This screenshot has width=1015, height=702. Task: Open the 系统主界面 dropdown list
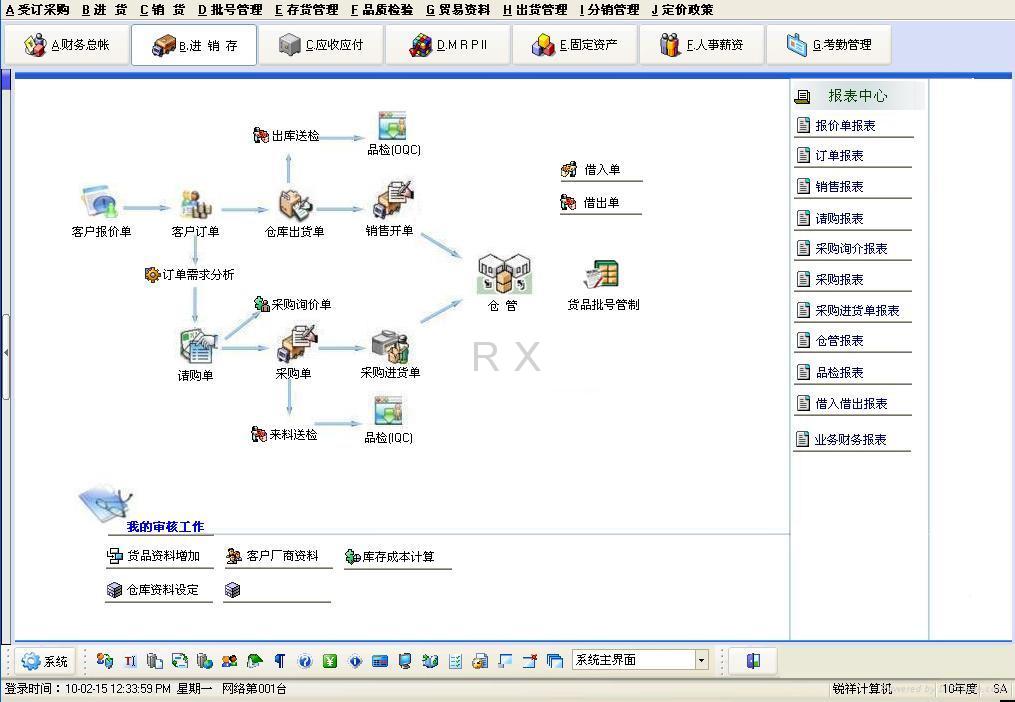tap(700, 661)
